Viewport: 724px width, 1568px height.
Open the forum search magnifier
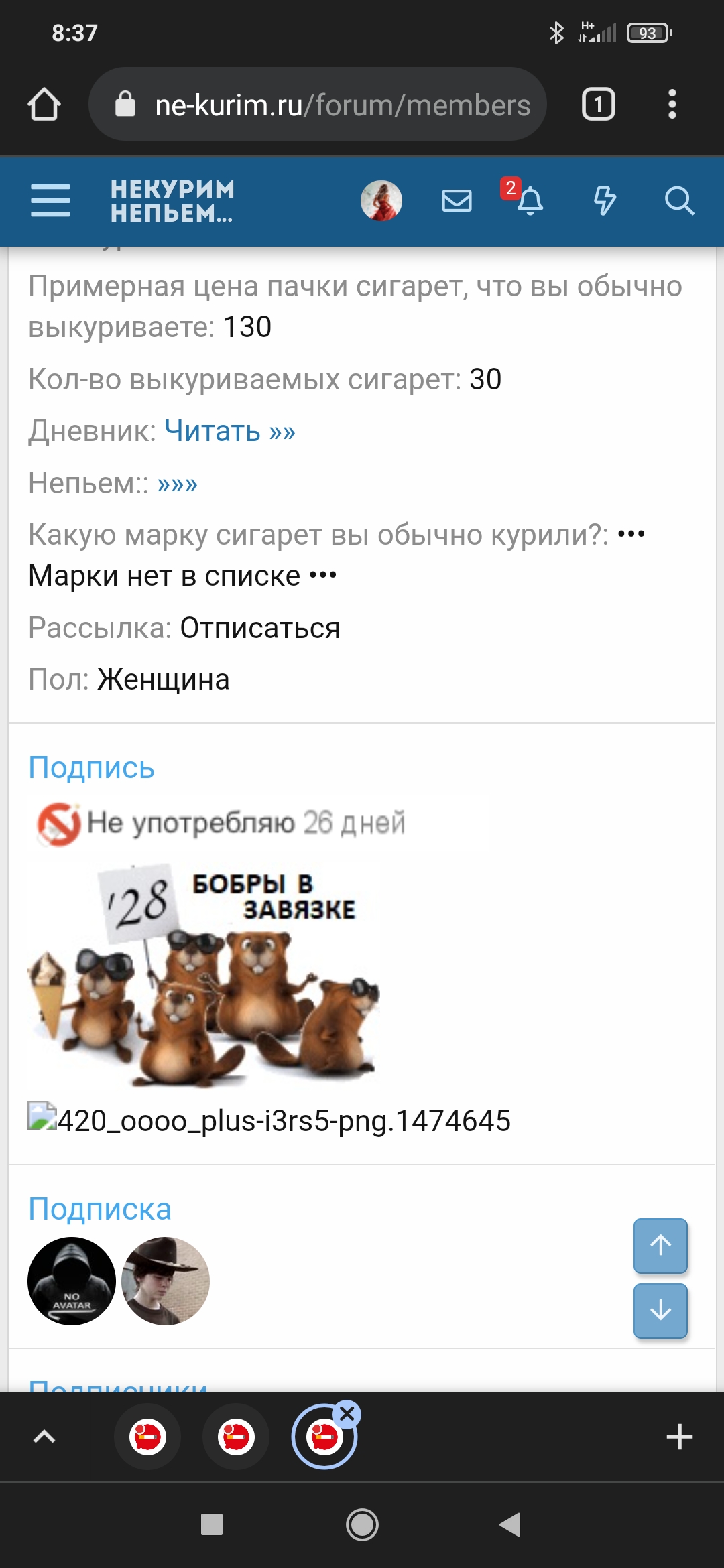679,200
